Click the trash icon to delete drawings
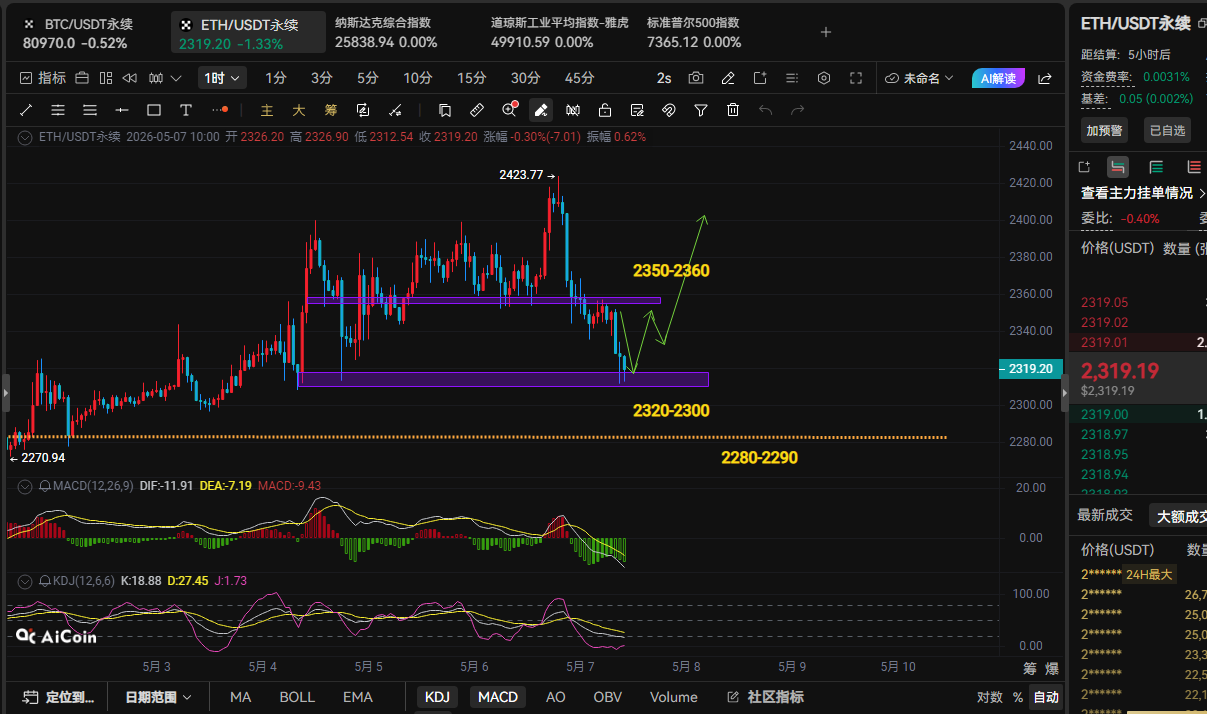 click(x=733, y=110)
